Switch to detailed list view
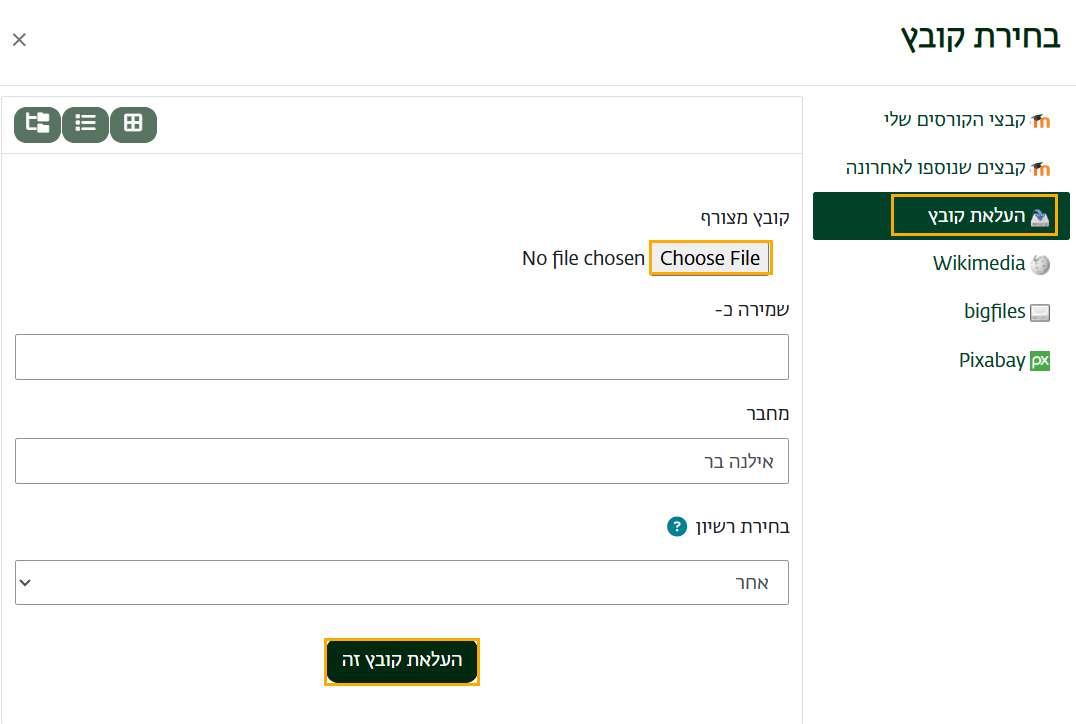This screenshot has width=1076, height=724. [86, 124]
